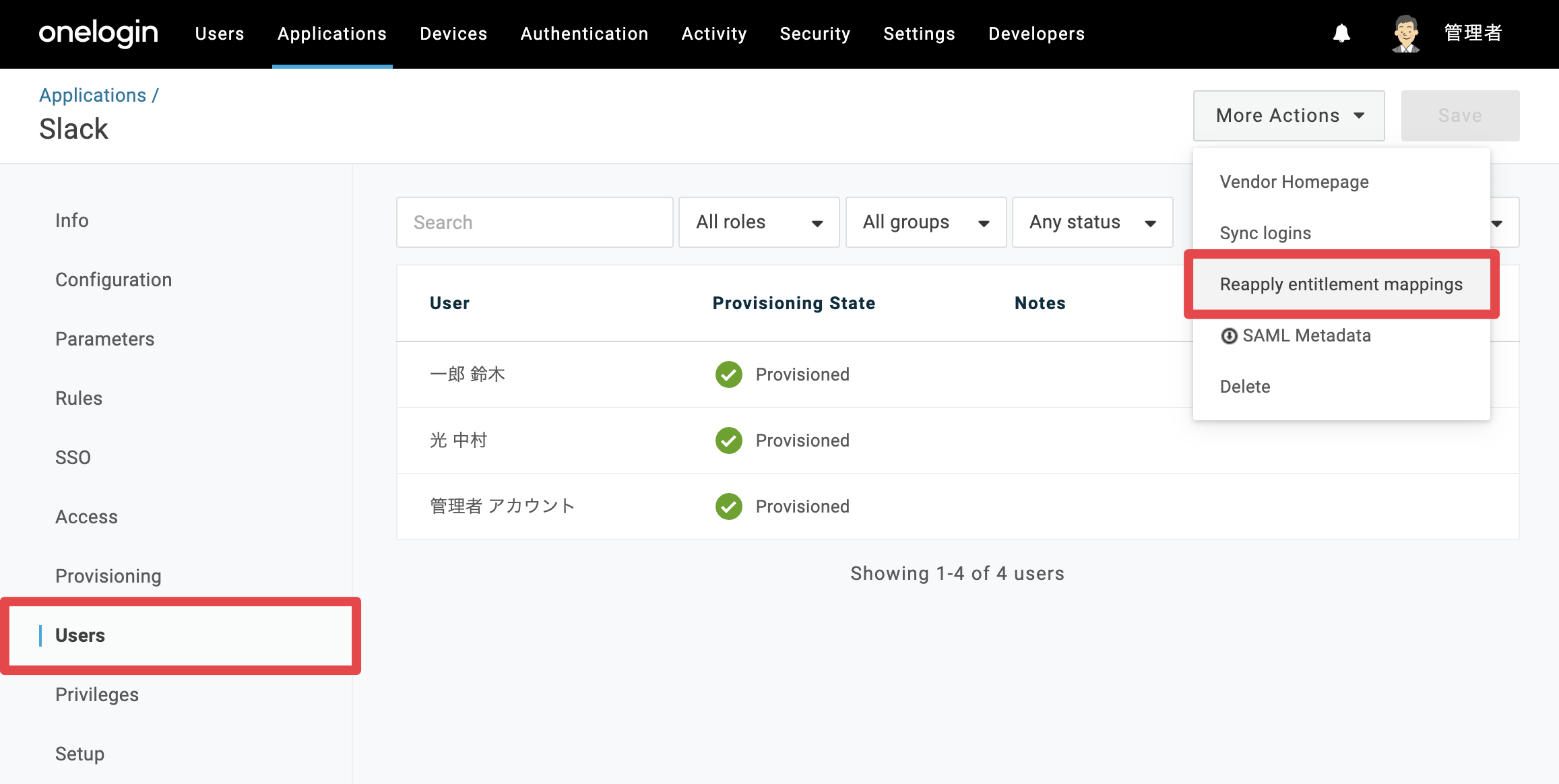The image size is (1559, 784).
Task: Click the Save button
Action: click(1460, 116)
